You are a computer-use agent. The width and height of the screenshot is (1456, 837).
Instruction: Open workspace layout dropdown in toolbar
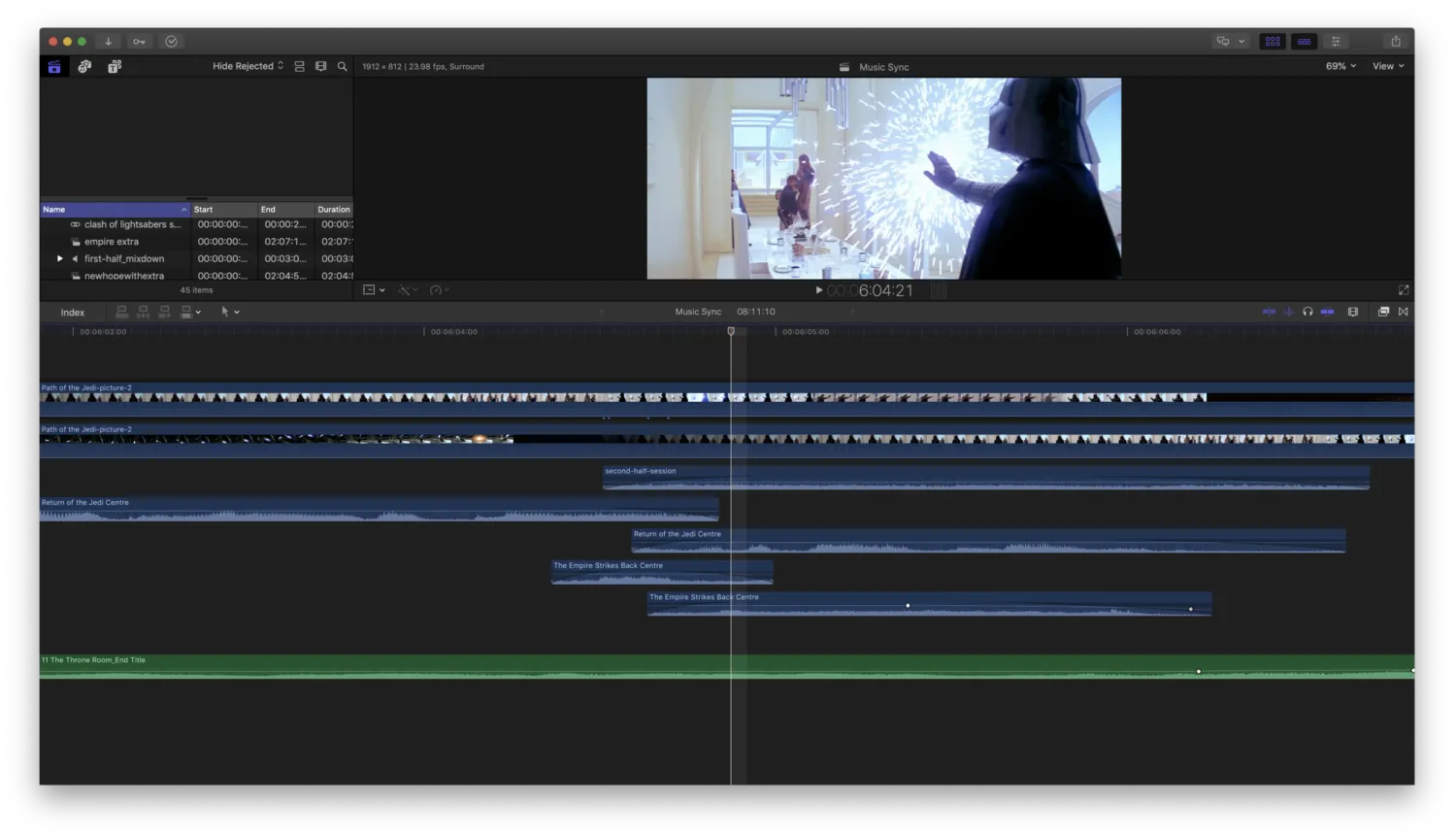point(1231,42)
